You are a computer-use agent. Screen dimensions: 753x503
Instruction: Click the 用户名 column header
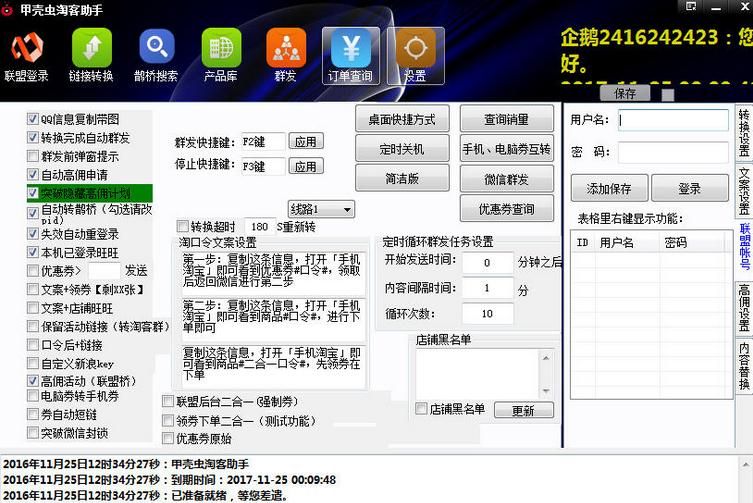[x=627, y=243]
